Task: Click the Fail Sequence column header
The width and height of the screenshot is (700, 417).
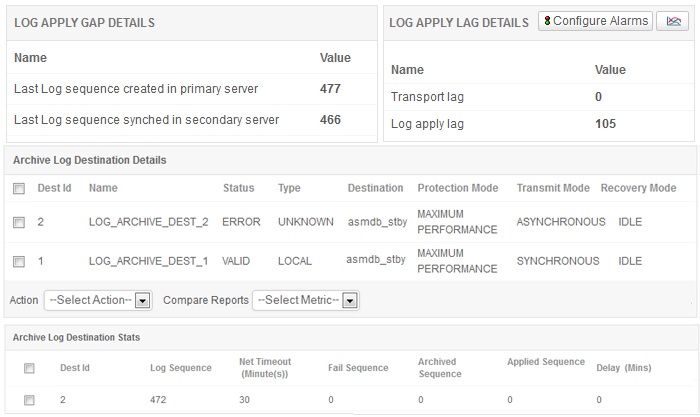Action: click(x=358, y=368)
